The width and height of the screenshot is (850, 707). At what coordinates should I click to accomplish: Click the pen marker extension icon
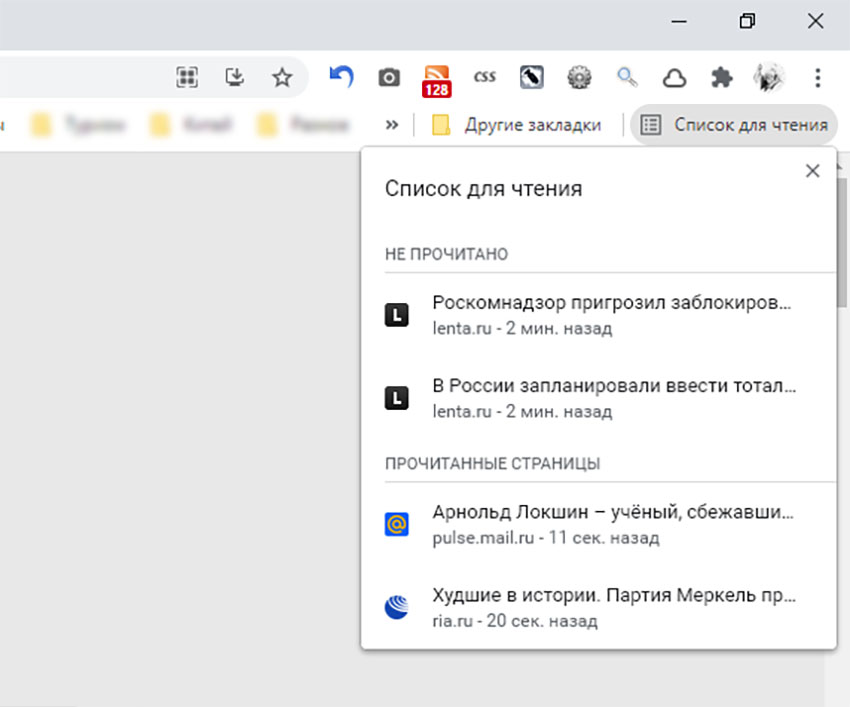click(x=532, y=77)
